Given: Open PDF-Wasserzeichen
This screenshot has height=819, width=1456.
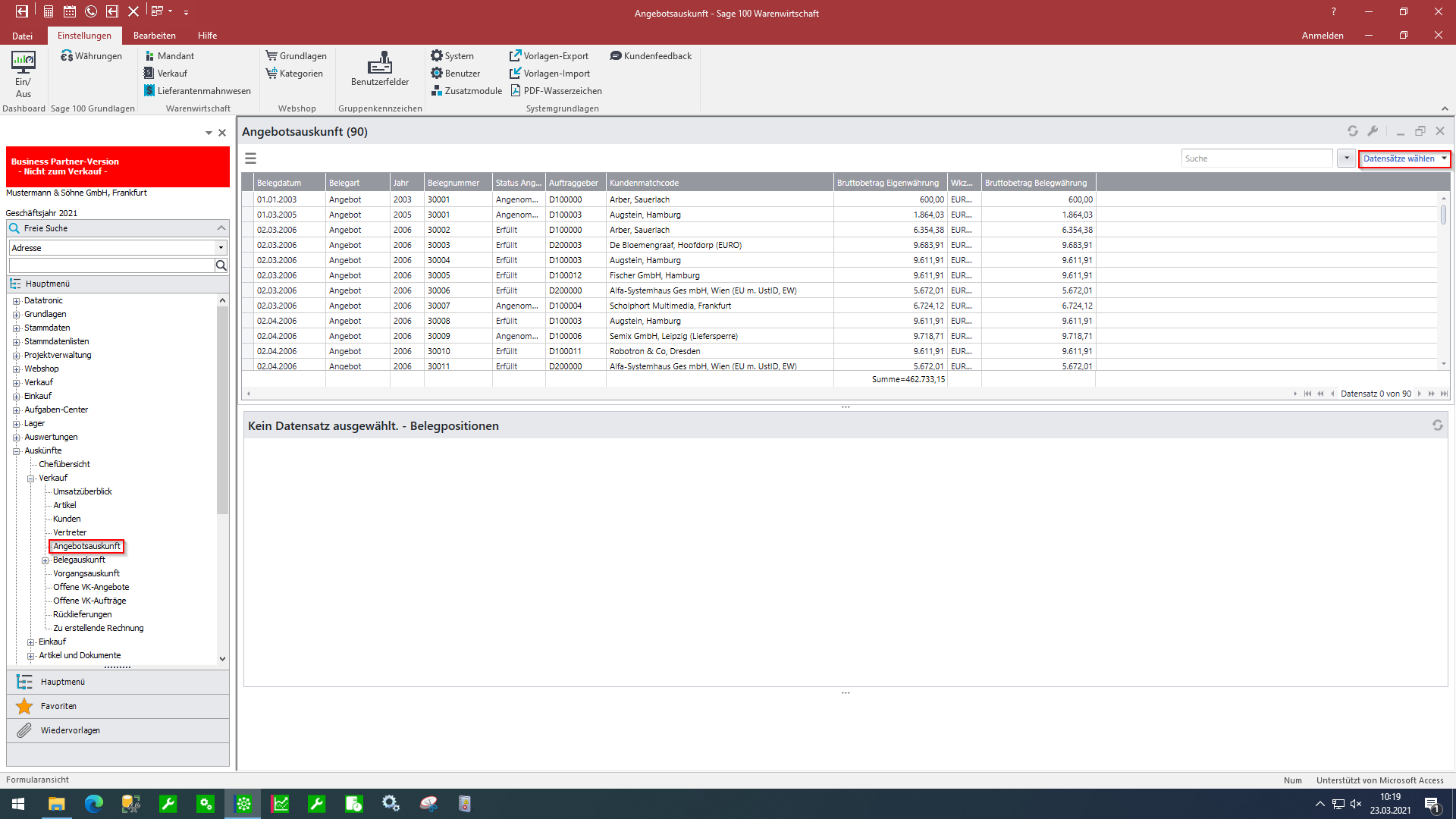Looking at the screenshot, I should click(556, 91).
